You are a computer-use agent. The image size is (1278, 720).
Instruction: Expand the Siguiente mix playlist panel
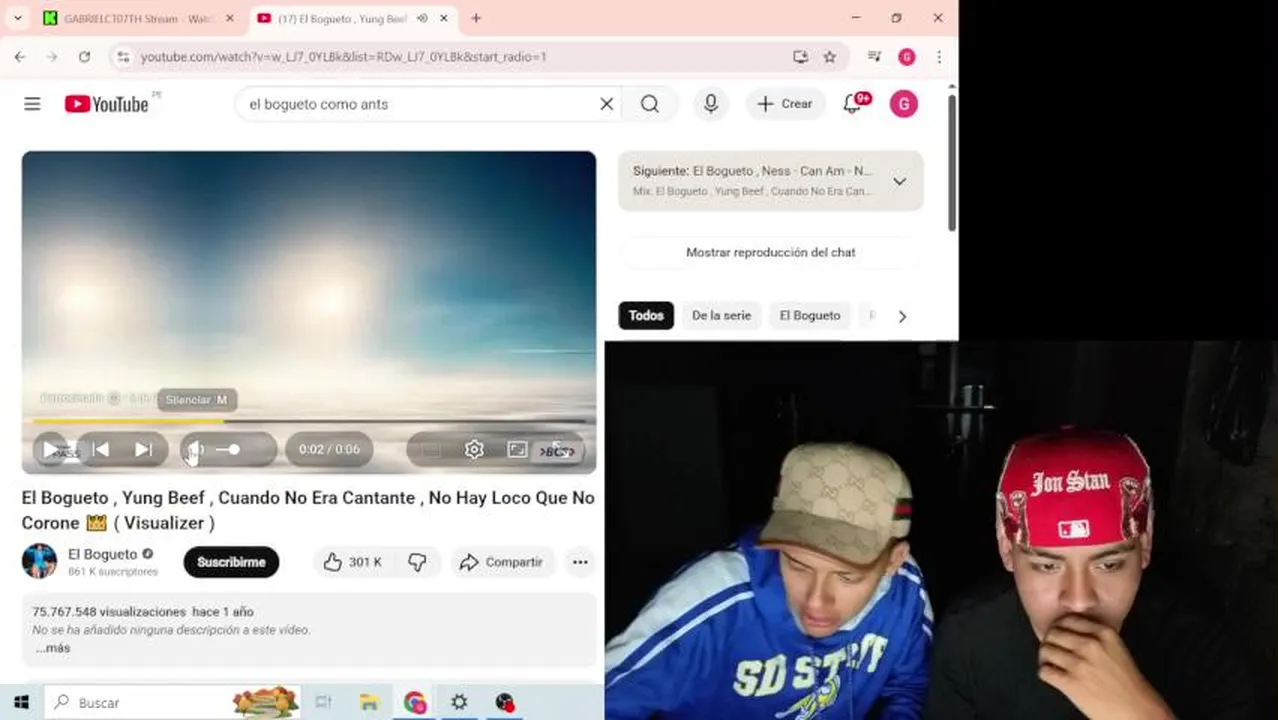click(899, 181)
